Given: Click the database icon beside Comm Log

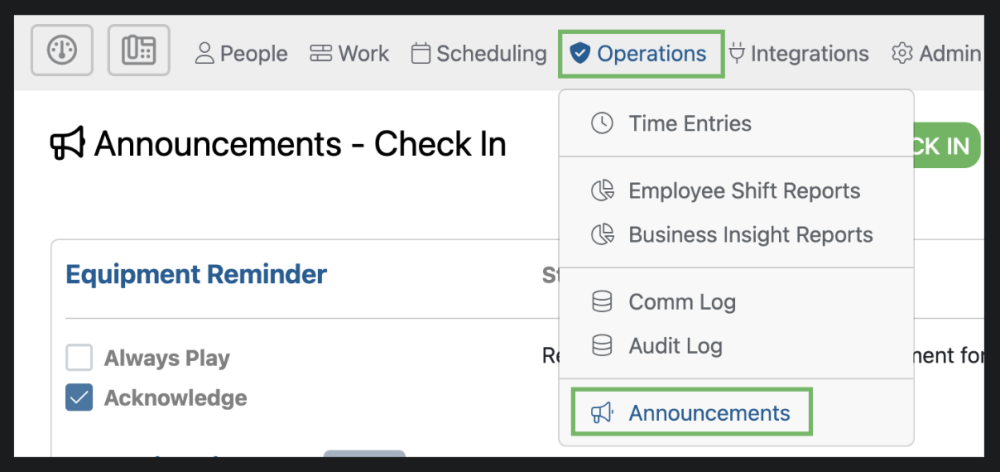Looking at the screenshot, I should tap(602, 302).
